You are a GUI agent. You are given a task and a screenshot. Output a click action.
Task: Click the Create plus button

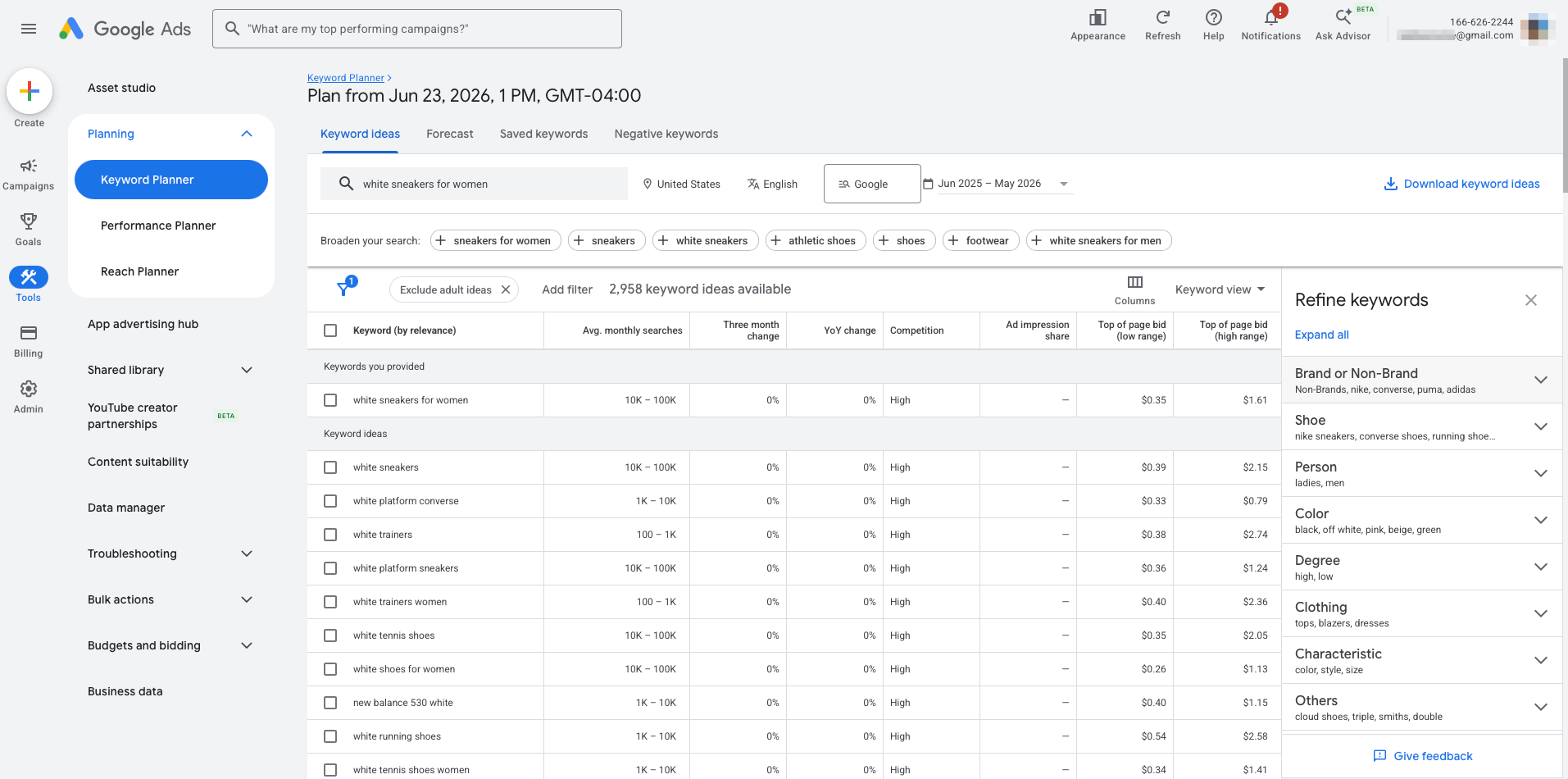click(30, 91)
